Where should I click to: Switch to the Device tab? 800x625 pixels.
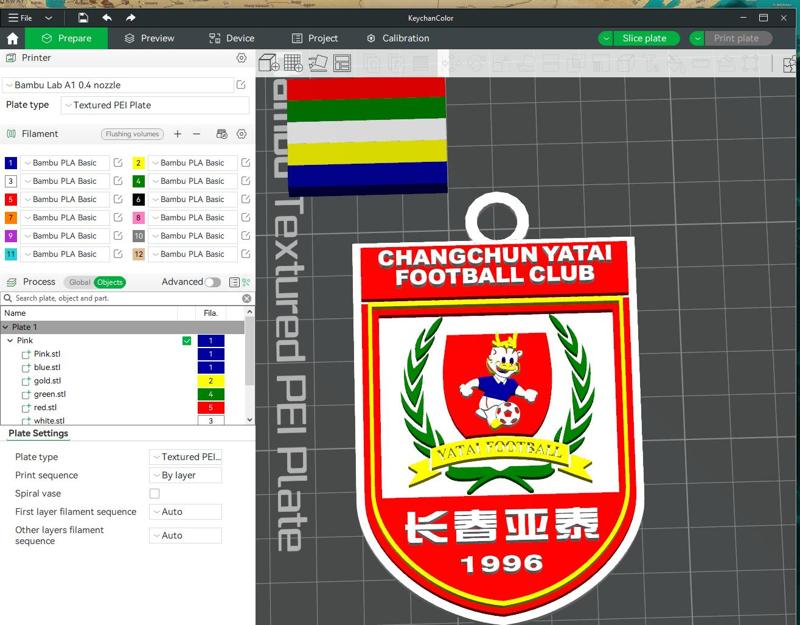pyautogui.click(x=231, y=38)
